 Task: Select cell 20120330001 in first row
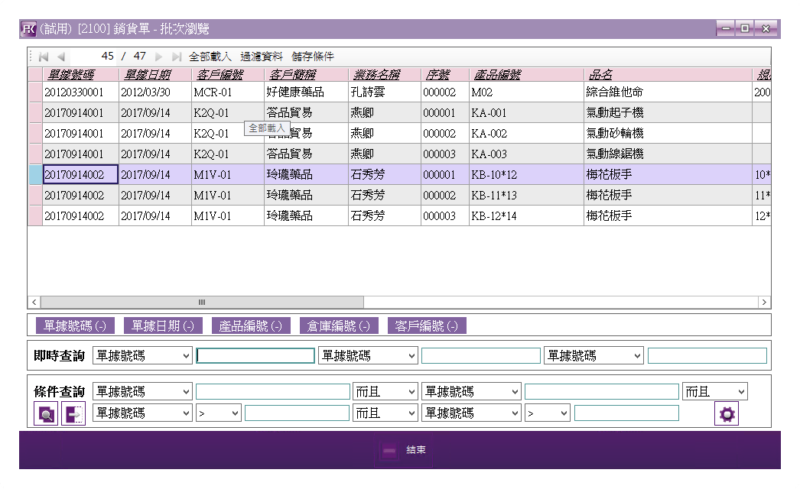pyautogui.click(x=81, y=92)
